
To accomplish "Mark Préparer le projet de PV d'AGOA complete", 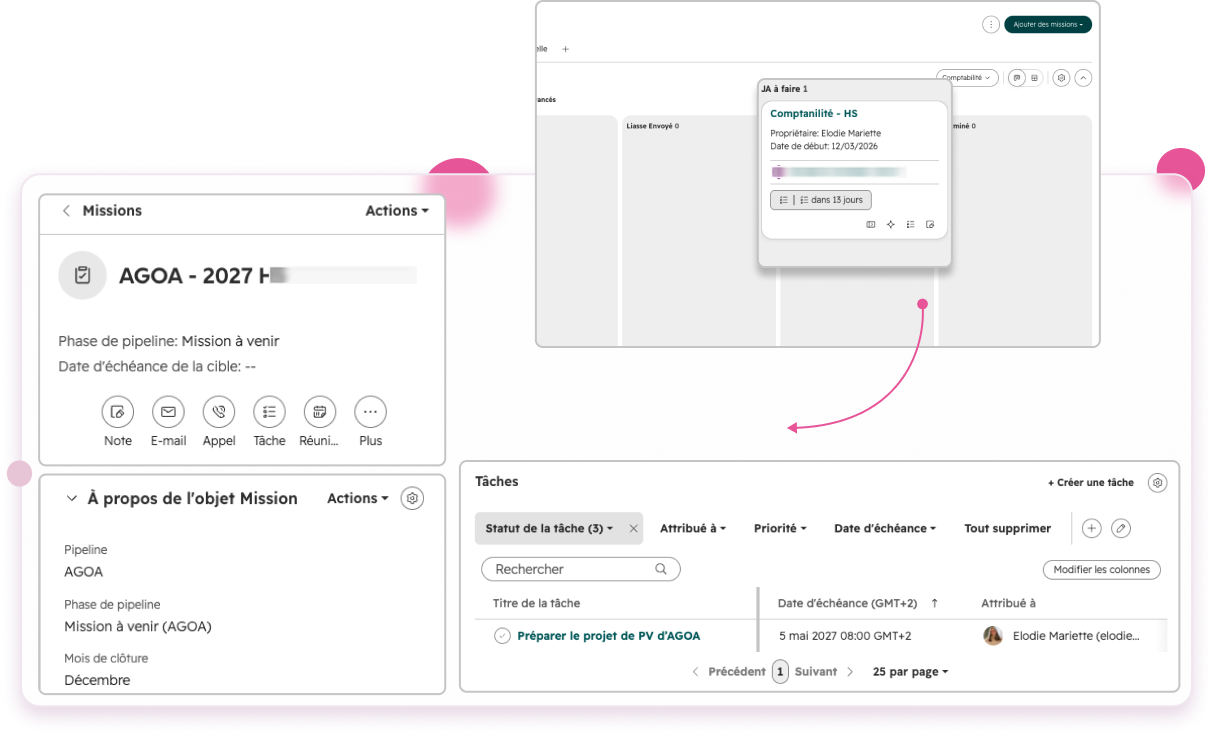I will click(502, 636).
